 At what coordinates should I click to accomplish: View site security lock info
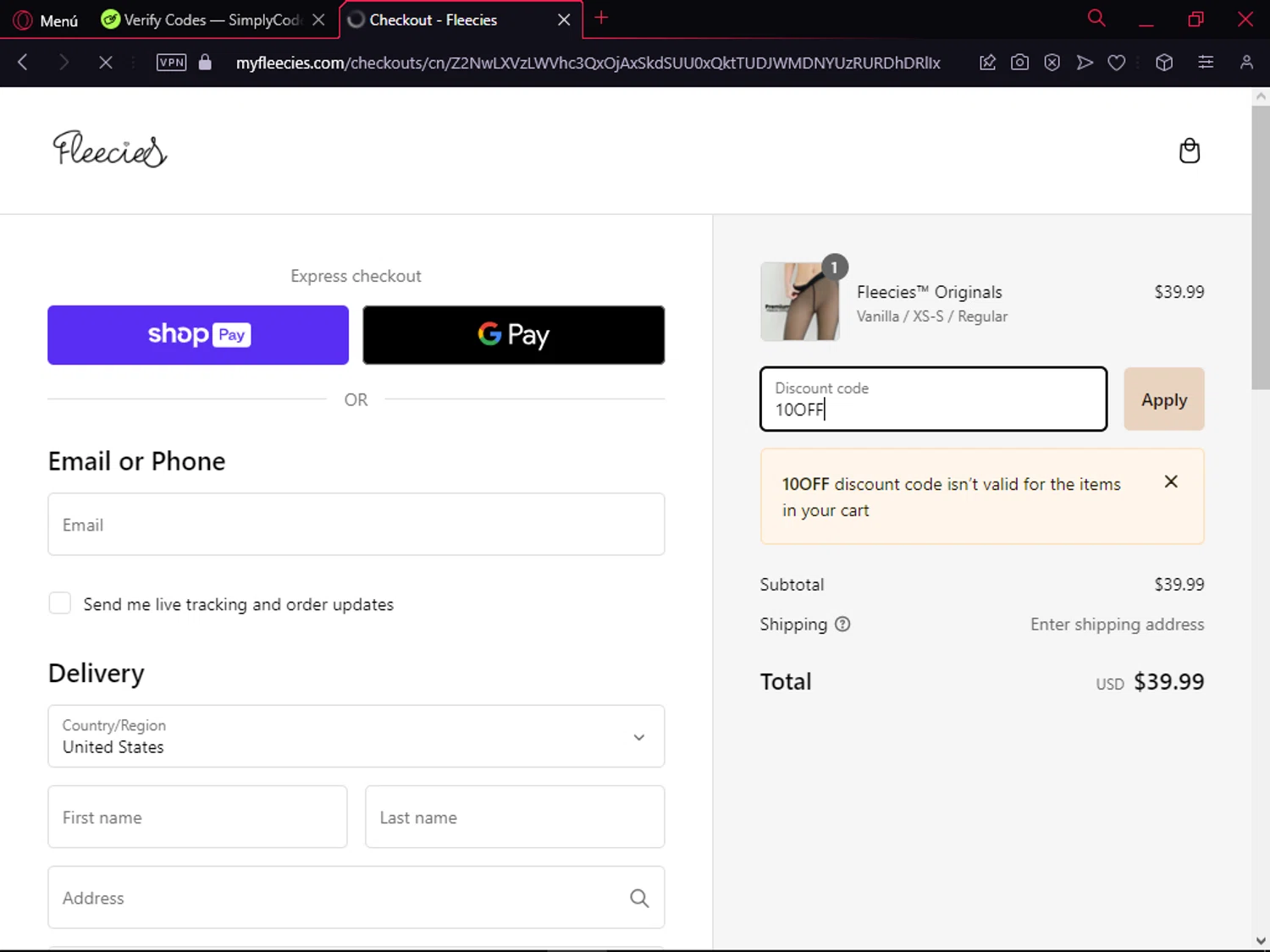click(205, 62)
